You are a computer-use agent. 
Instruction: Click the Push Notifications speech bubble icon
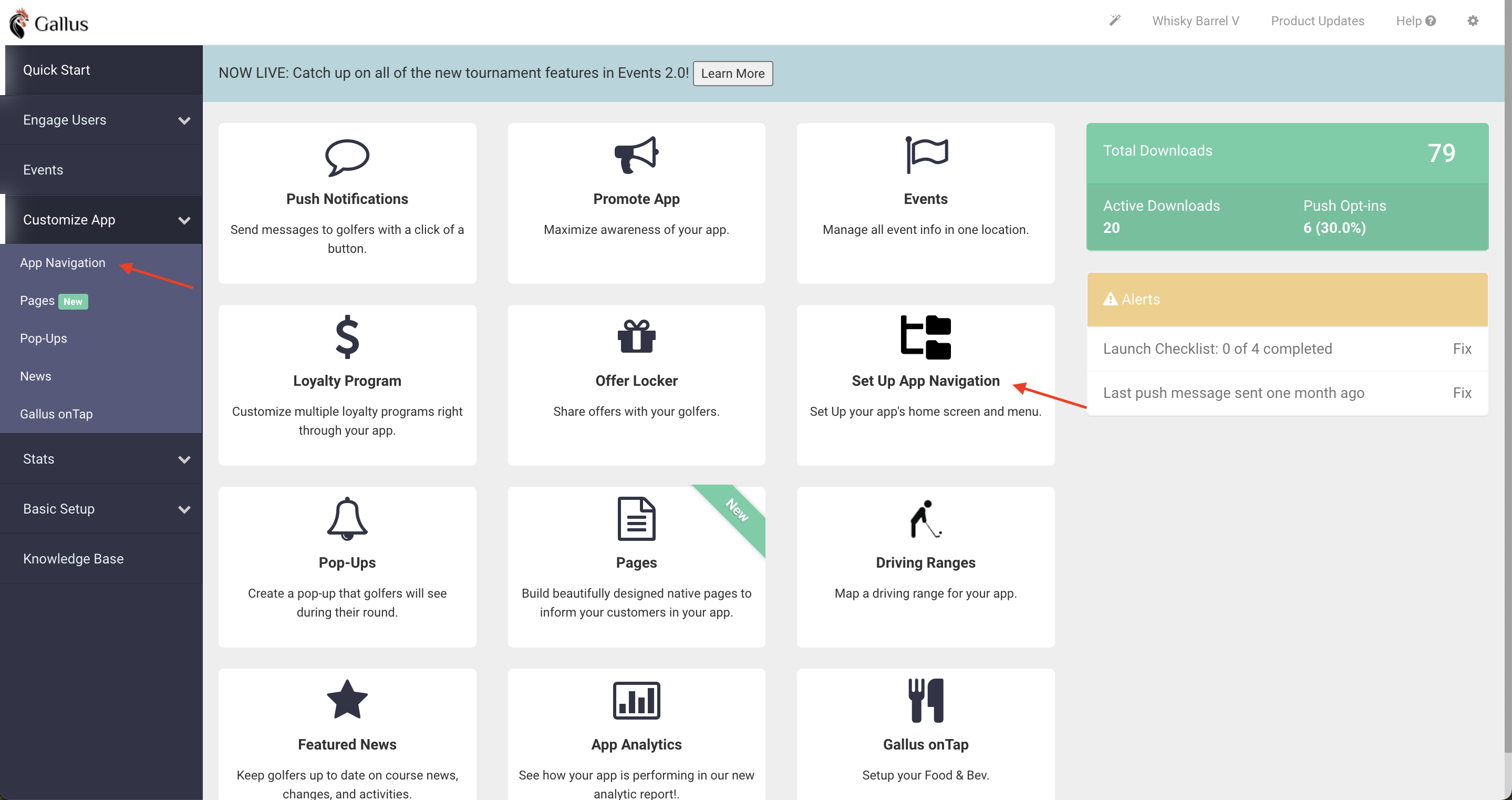point(347,157)
